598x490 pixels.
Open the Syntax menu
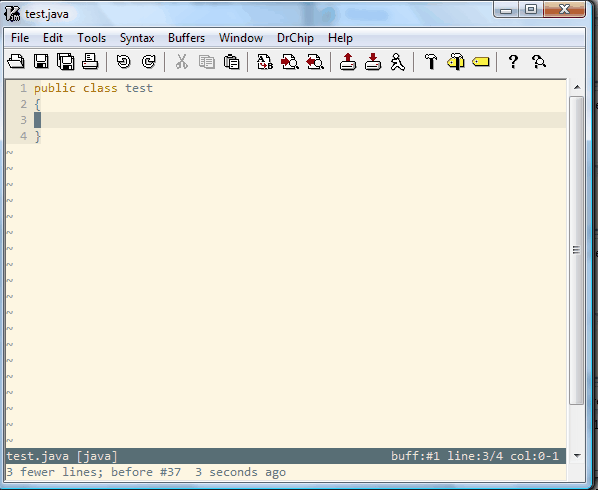click(x=137, y=38)
